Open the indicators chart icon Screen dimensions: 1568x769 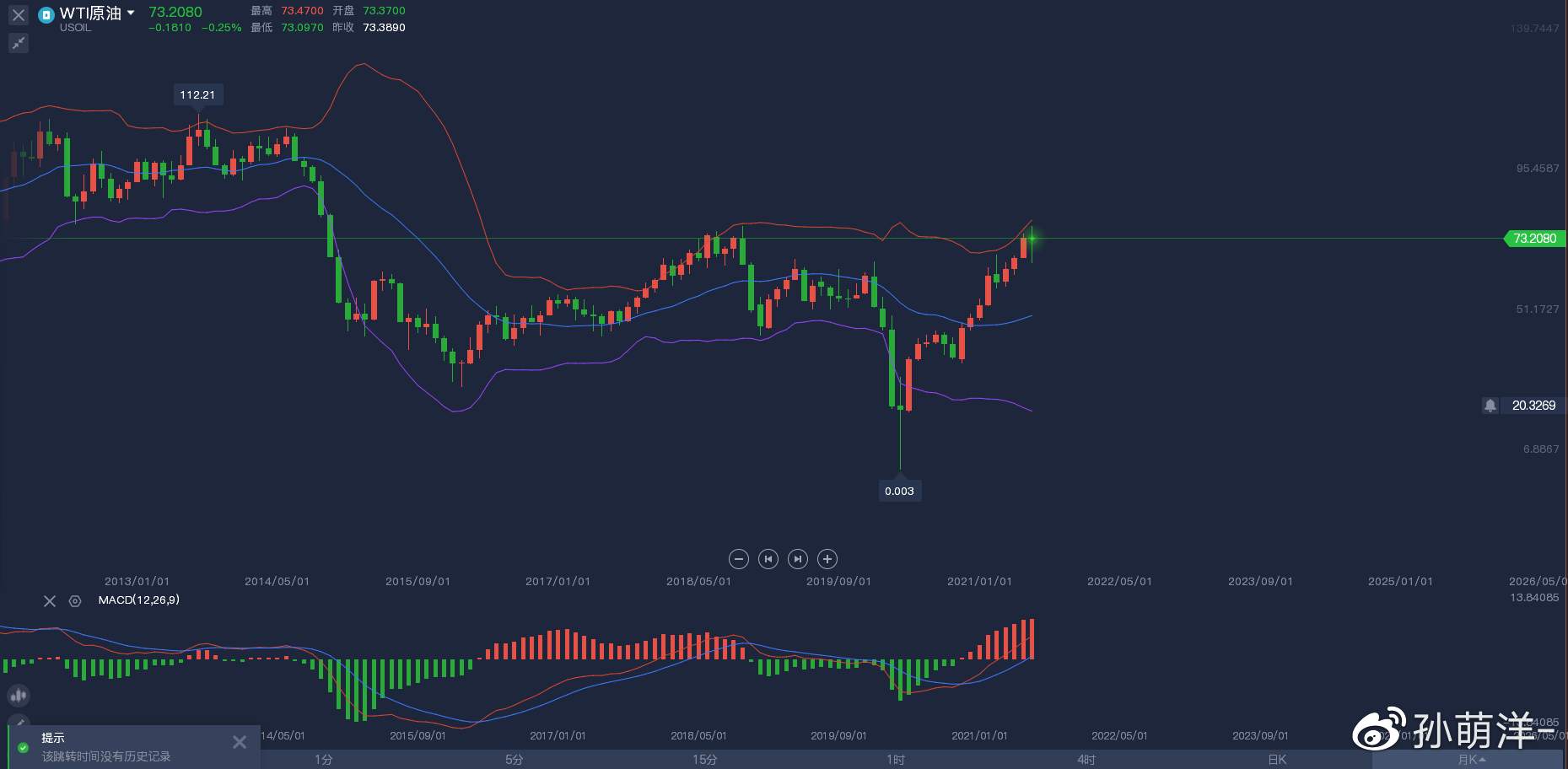(x=18, y=696)
